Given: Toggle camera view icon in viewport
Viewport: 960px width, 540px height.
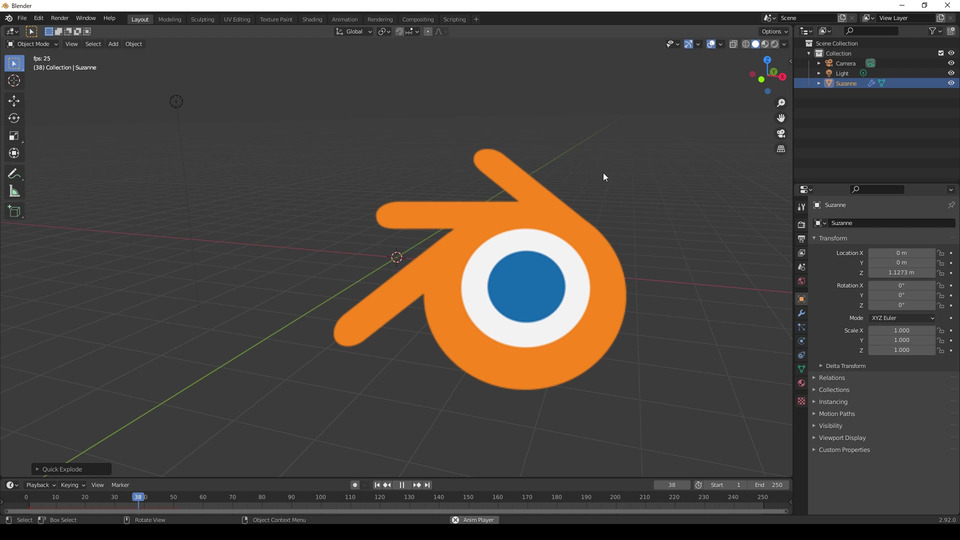Looking at the screenshot, I should click(x=781, y=133).
